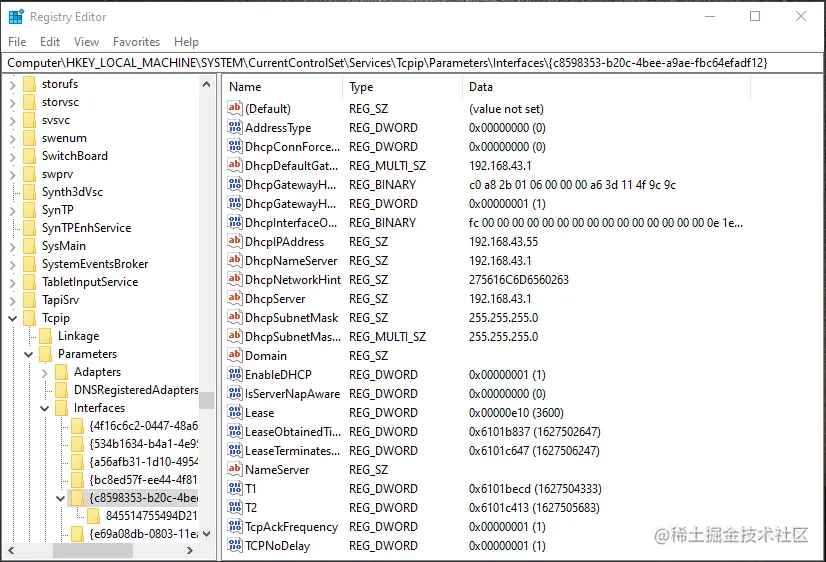Click the DhcpConnForce... DWORD icon
Viewport: 826px width, 562px height.
234,146
